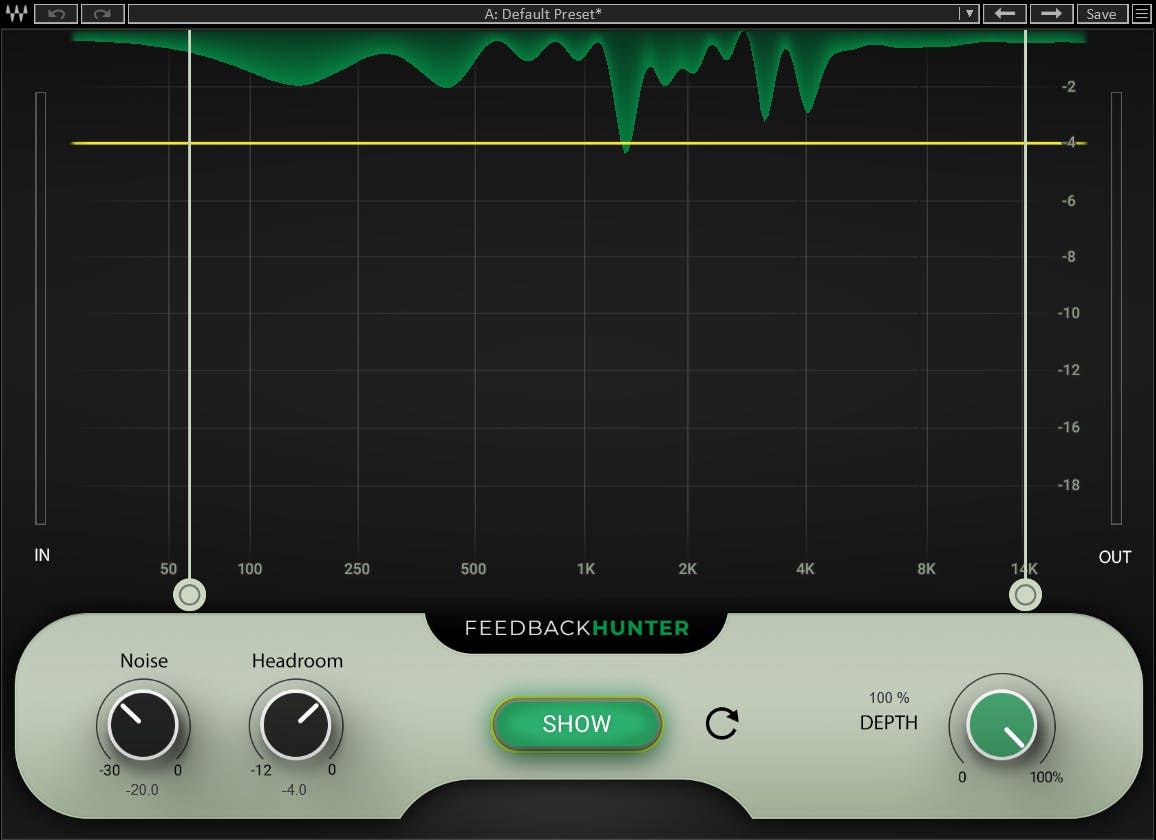This screenshot has width=1156, height=840.
Task: Load the next preset arrow
Action: [1050, 14]
